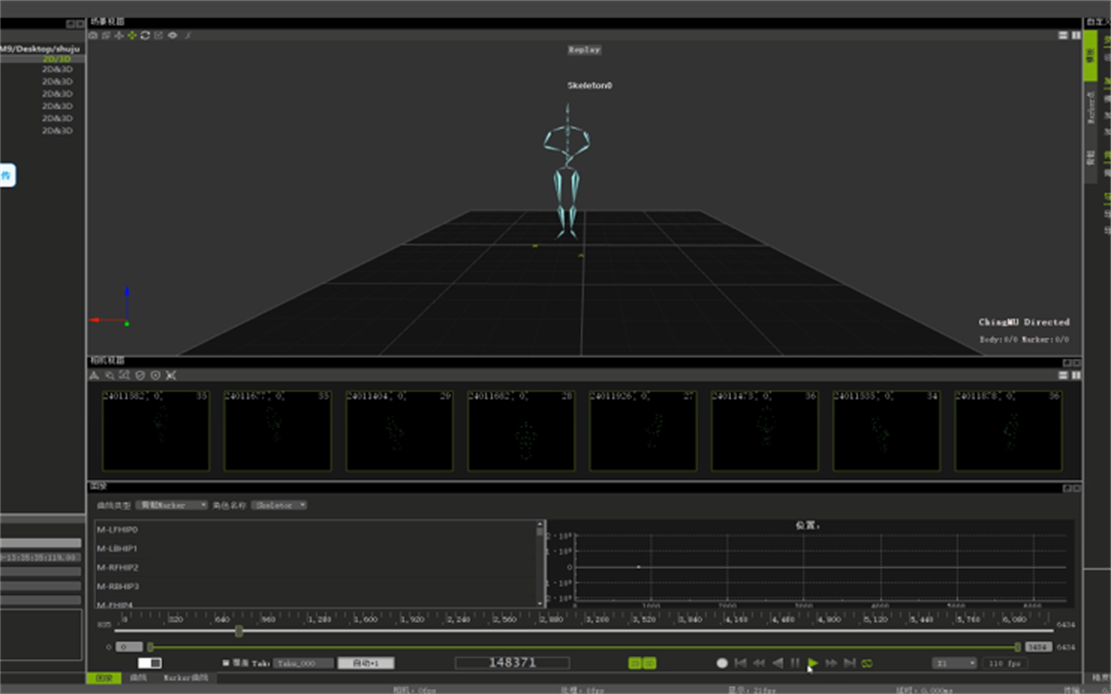Click the fit-to-view icon in camera toolbar
Screen dimensions: 1111x694
click(171, 375)
